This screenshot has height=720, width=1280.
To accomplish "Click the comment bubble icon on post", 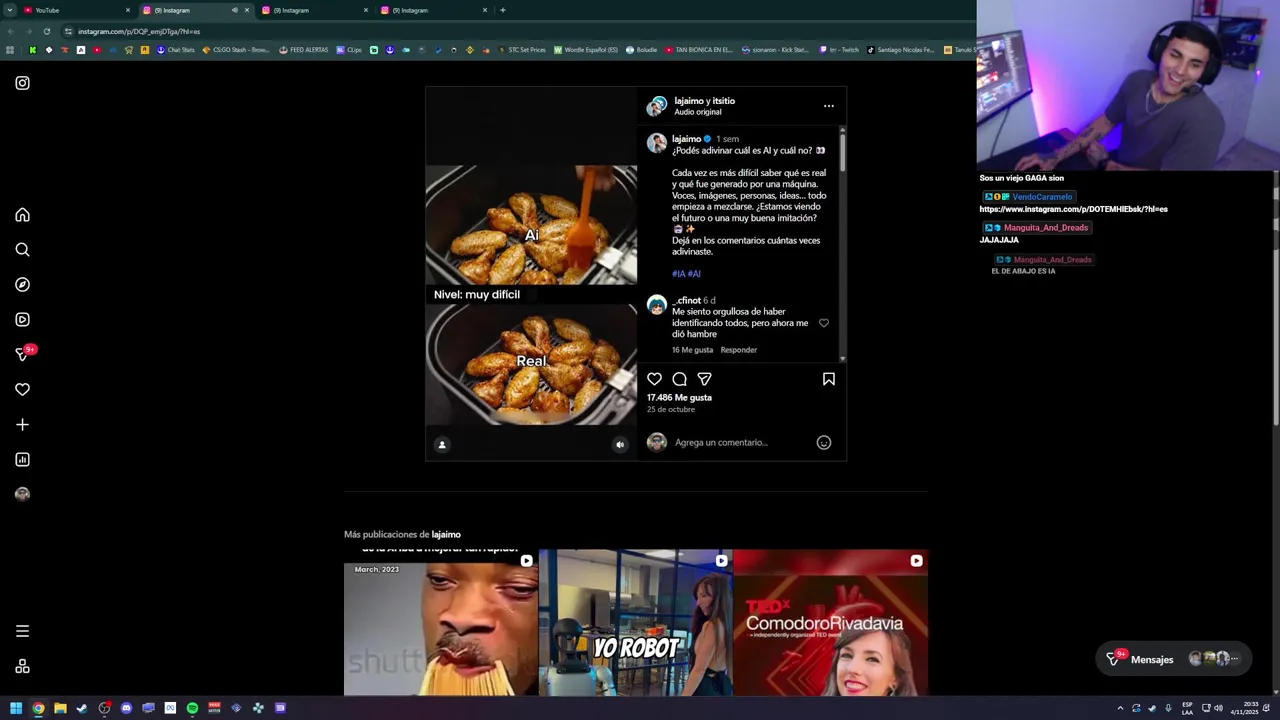I will point(679,379).
